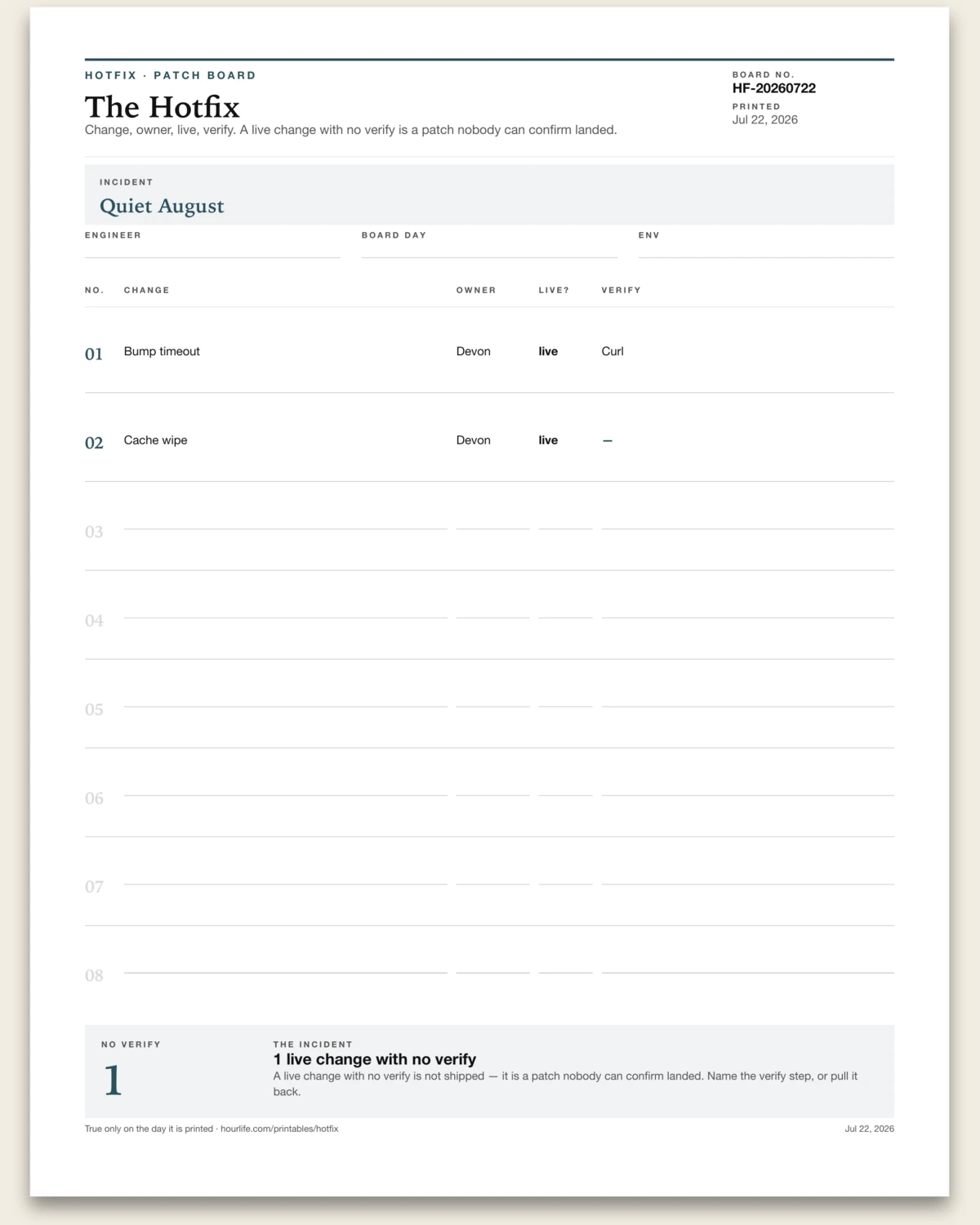Click Devon owner in row 01
980x1225 pixels.
474,351
